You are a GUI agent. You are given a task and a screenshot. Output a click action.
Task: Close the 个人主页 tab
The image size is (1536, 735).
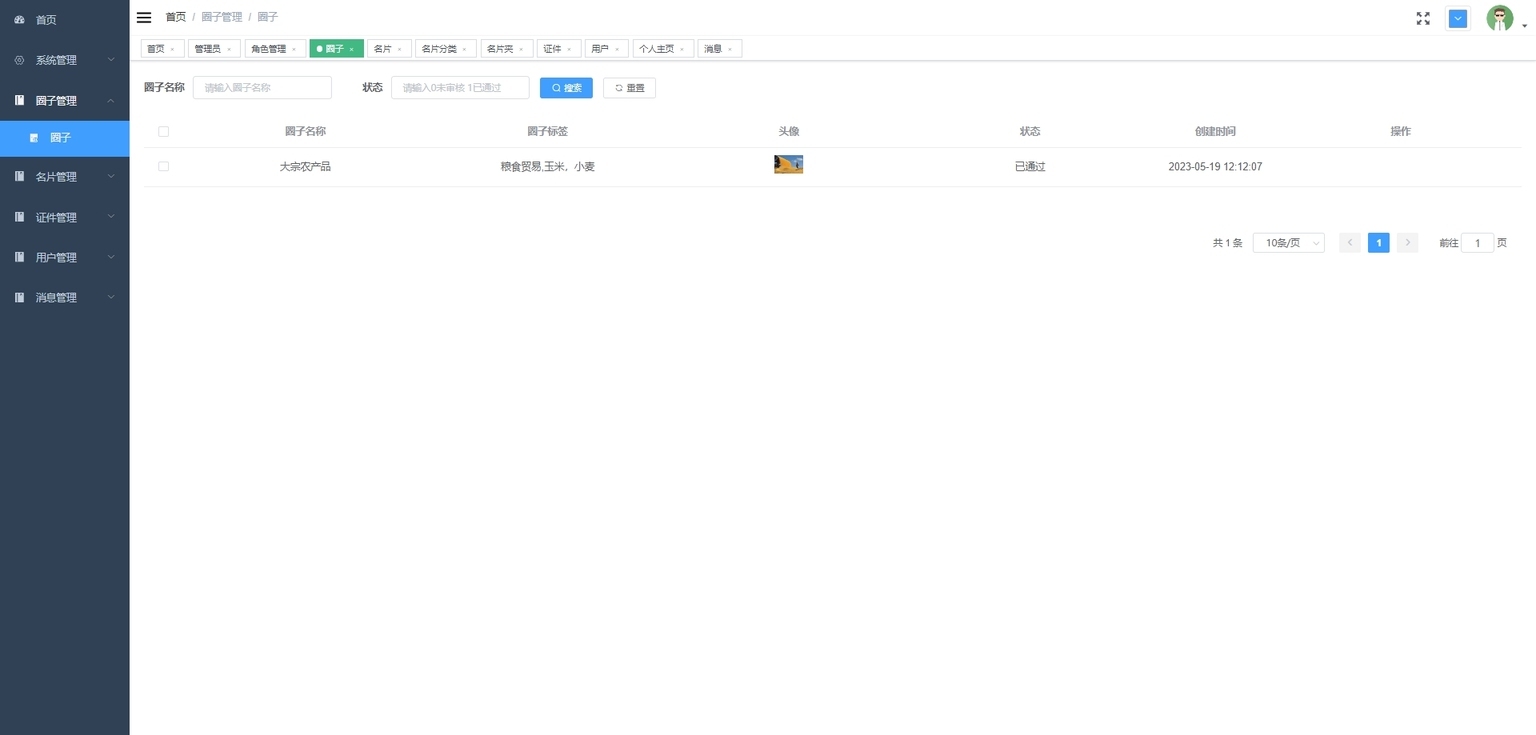tap(682, 49)
